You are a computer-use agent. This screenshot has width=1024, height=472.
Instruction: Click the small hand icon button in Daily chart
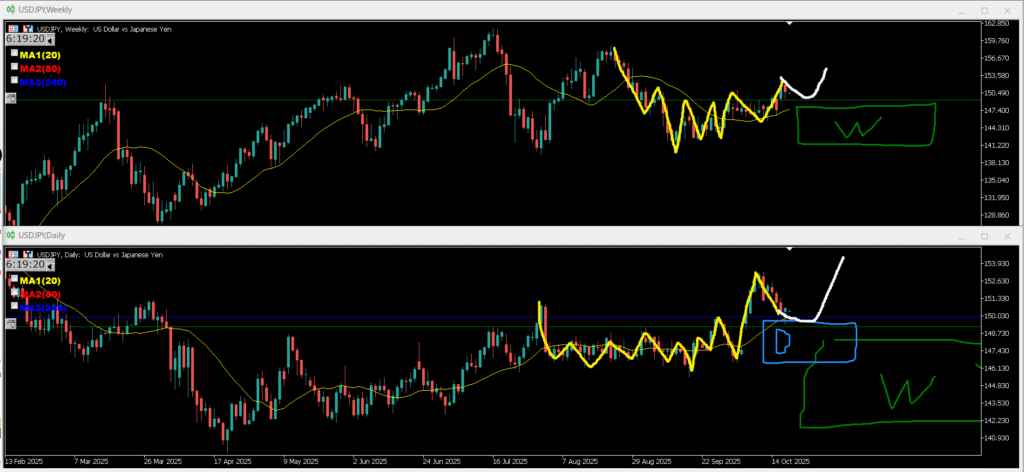click(11, 322)
